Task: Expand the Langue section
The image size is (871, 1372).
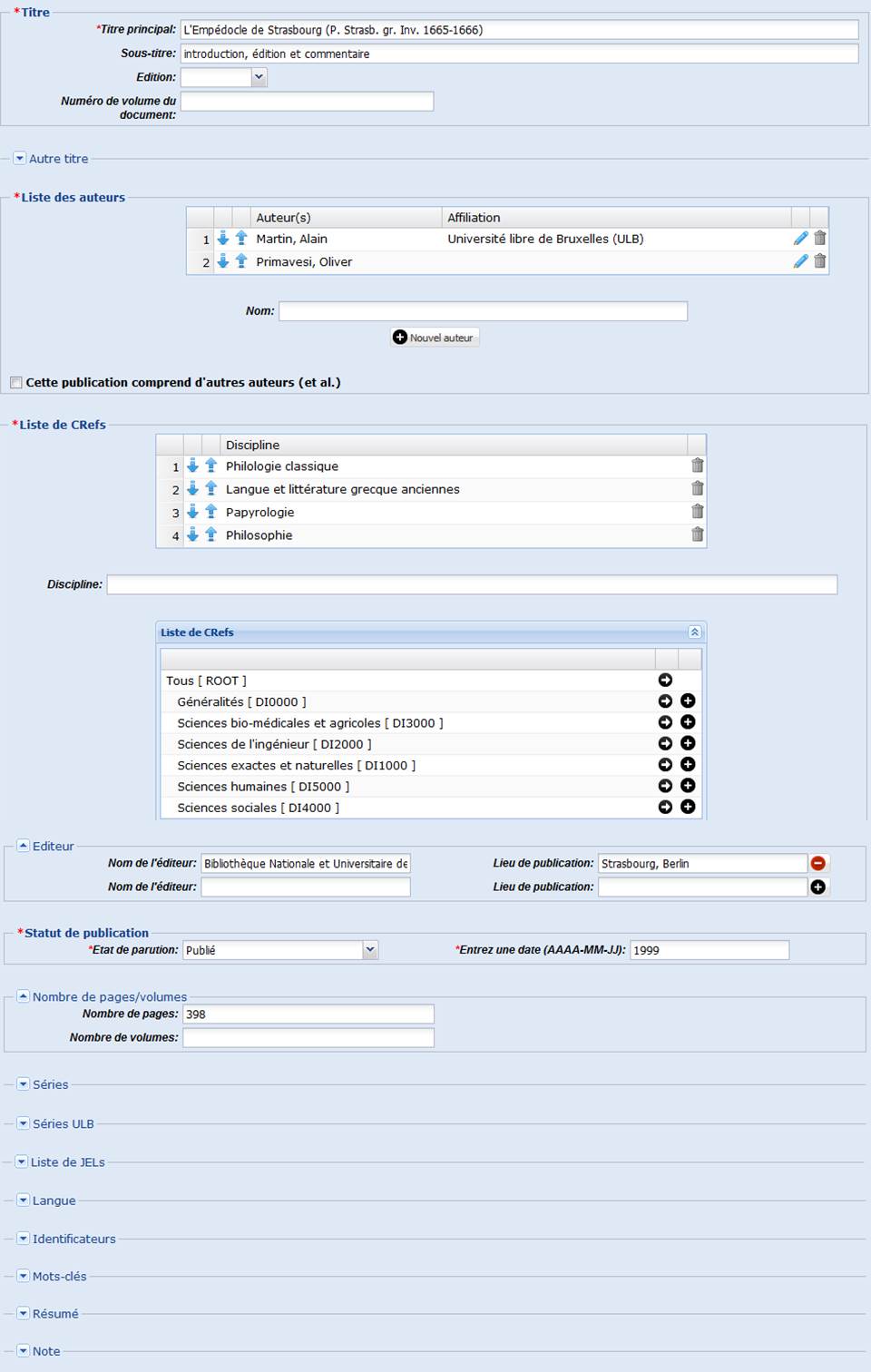Action: coord(24,1200)
